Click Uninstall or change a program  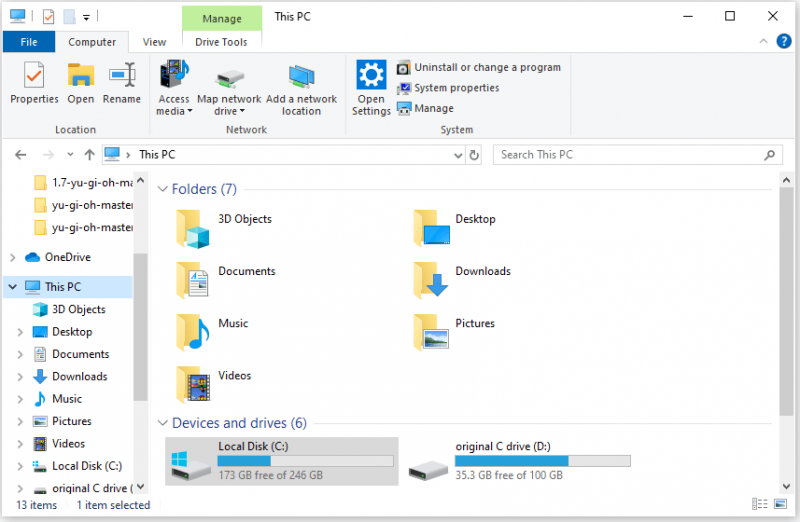click(x=479, y=67)
